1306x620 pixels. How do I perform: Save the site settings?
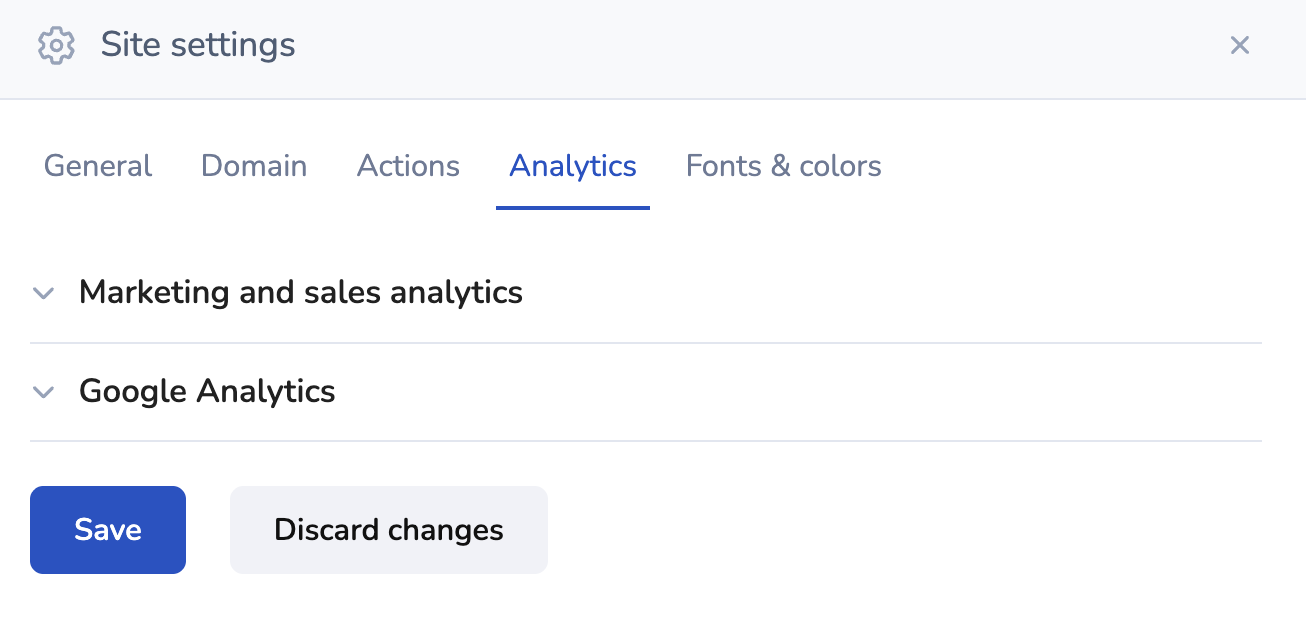pyautogui.click(x=108, y=530)
